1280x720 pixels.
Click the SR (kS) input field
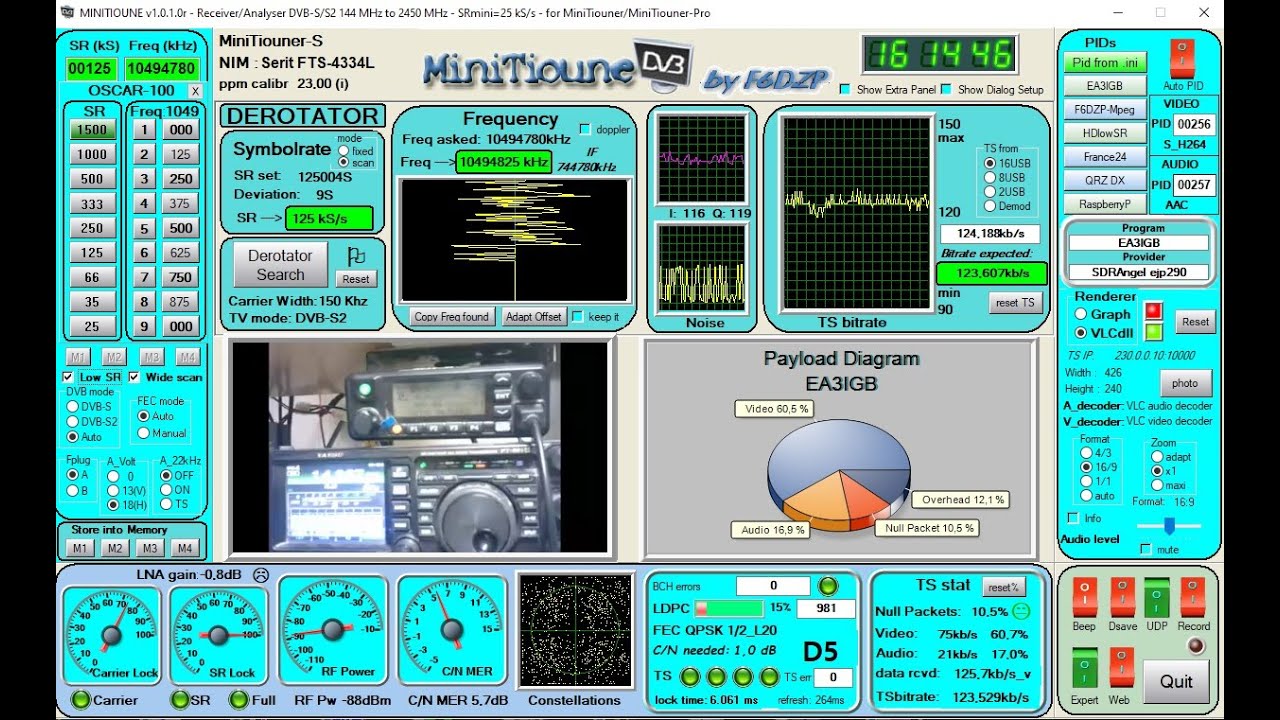[91, 69]
